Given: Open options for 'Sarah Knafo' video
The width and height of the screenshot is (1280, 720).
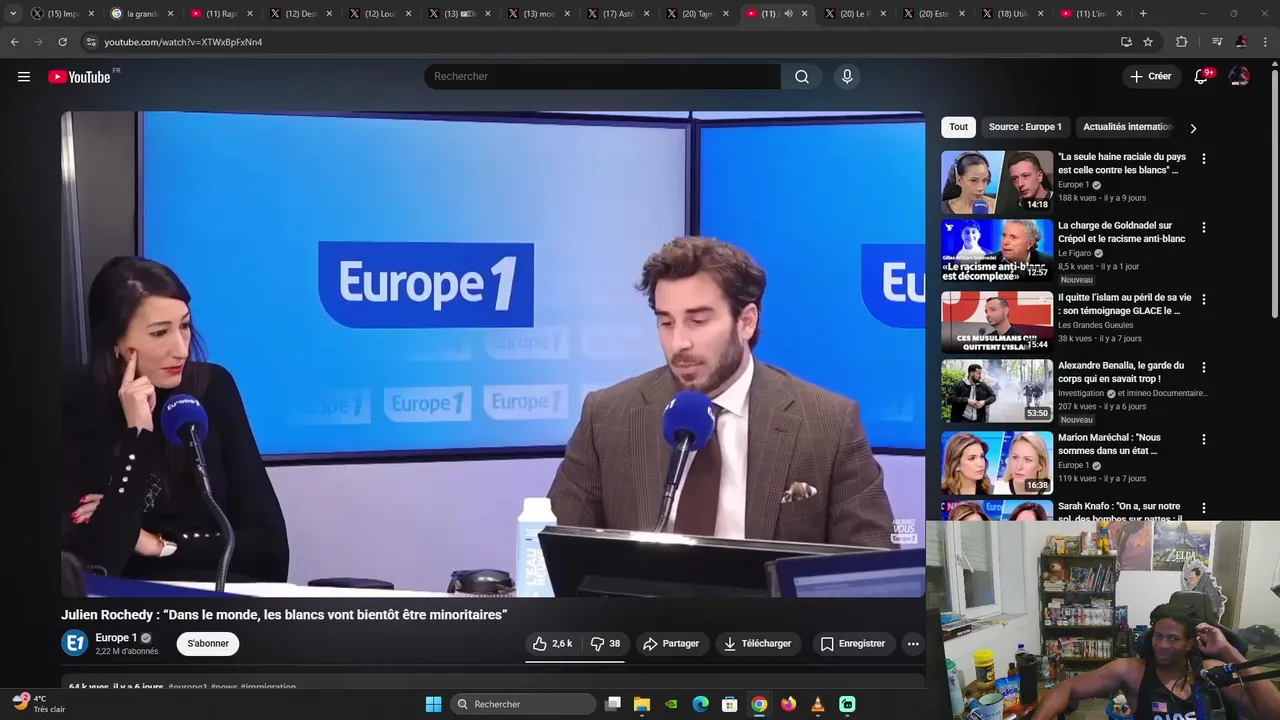Looking at the screenshot, I should [x=1204, y=508].
